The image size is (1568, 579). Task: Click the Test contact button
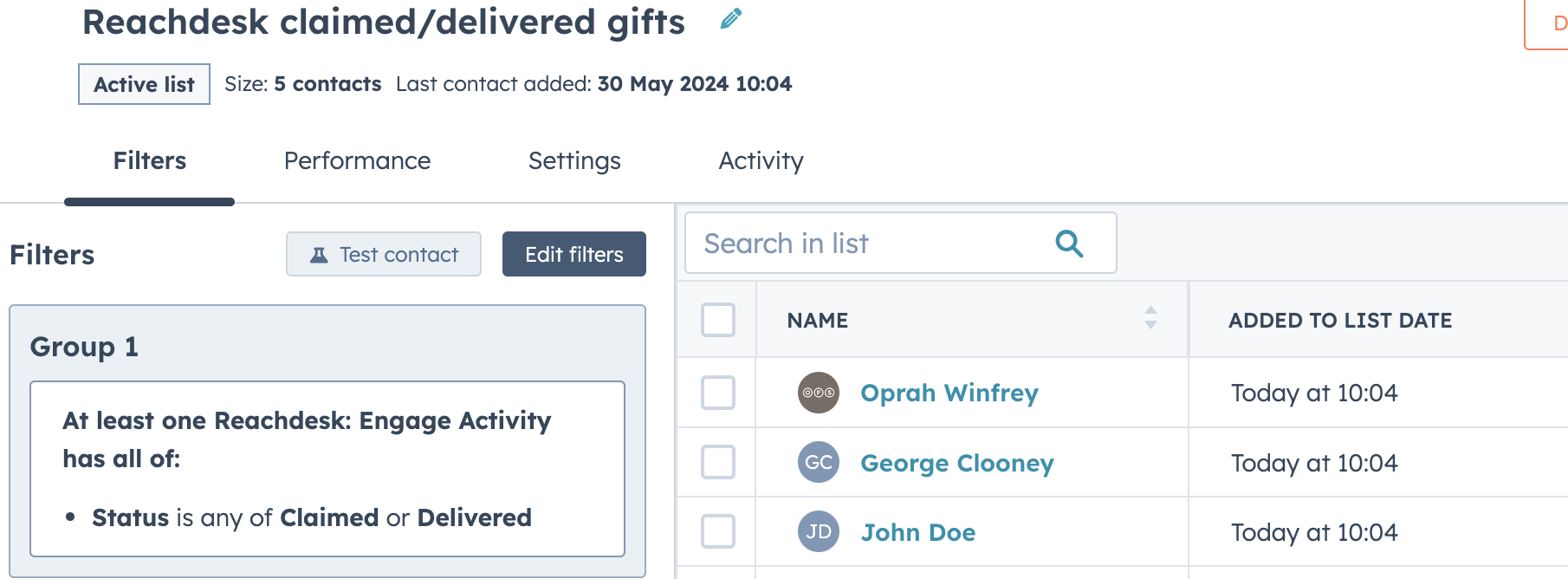tap(384, 254)
